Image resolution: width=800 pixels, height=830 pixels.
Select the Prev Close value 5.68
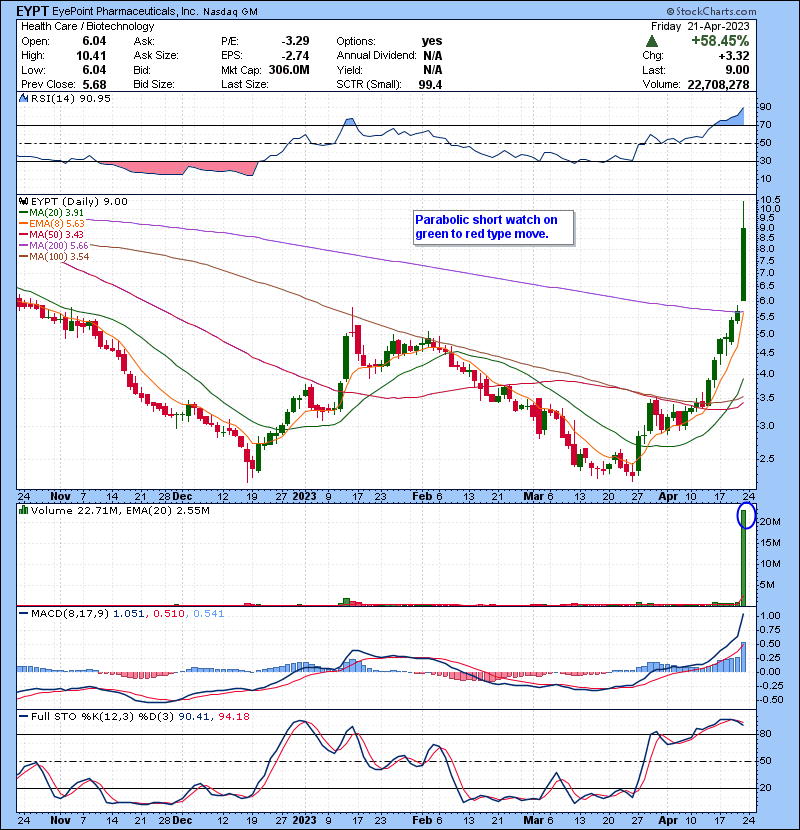click(94, 84)
